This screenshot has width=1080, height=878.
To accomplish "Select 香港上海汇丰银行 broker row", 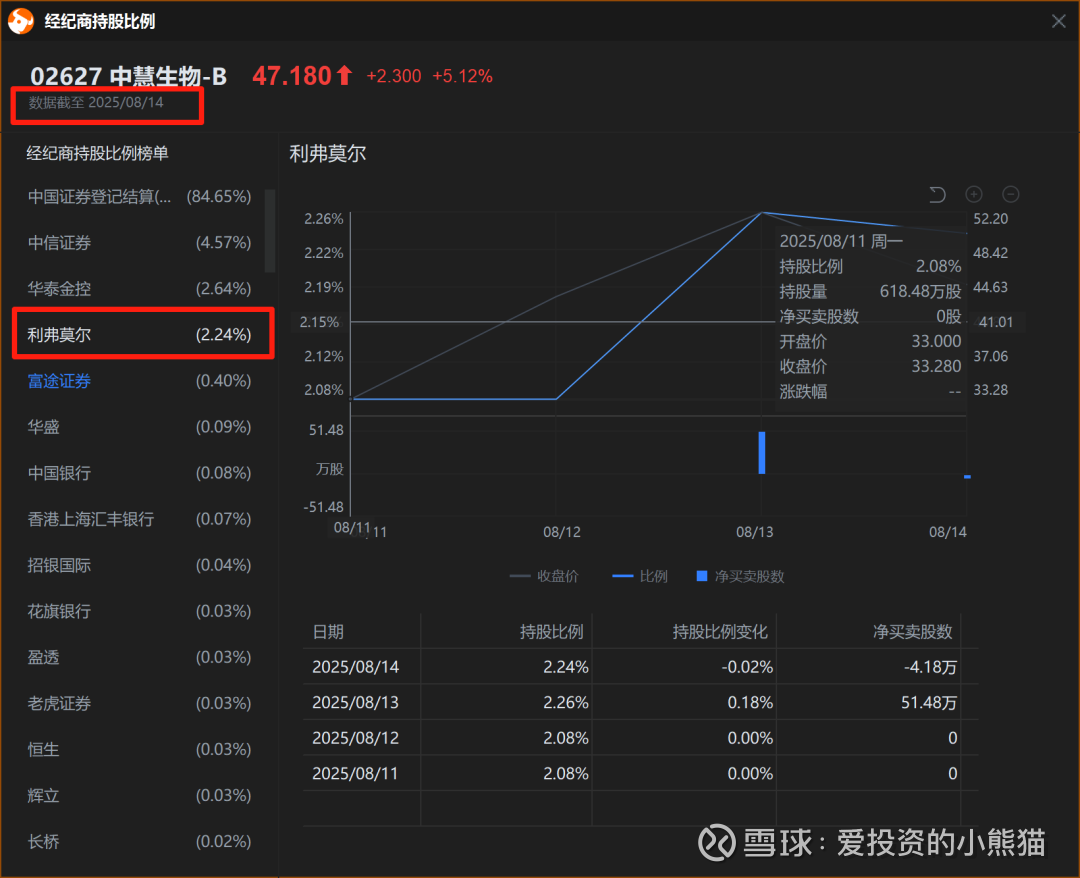I will 139,519.
